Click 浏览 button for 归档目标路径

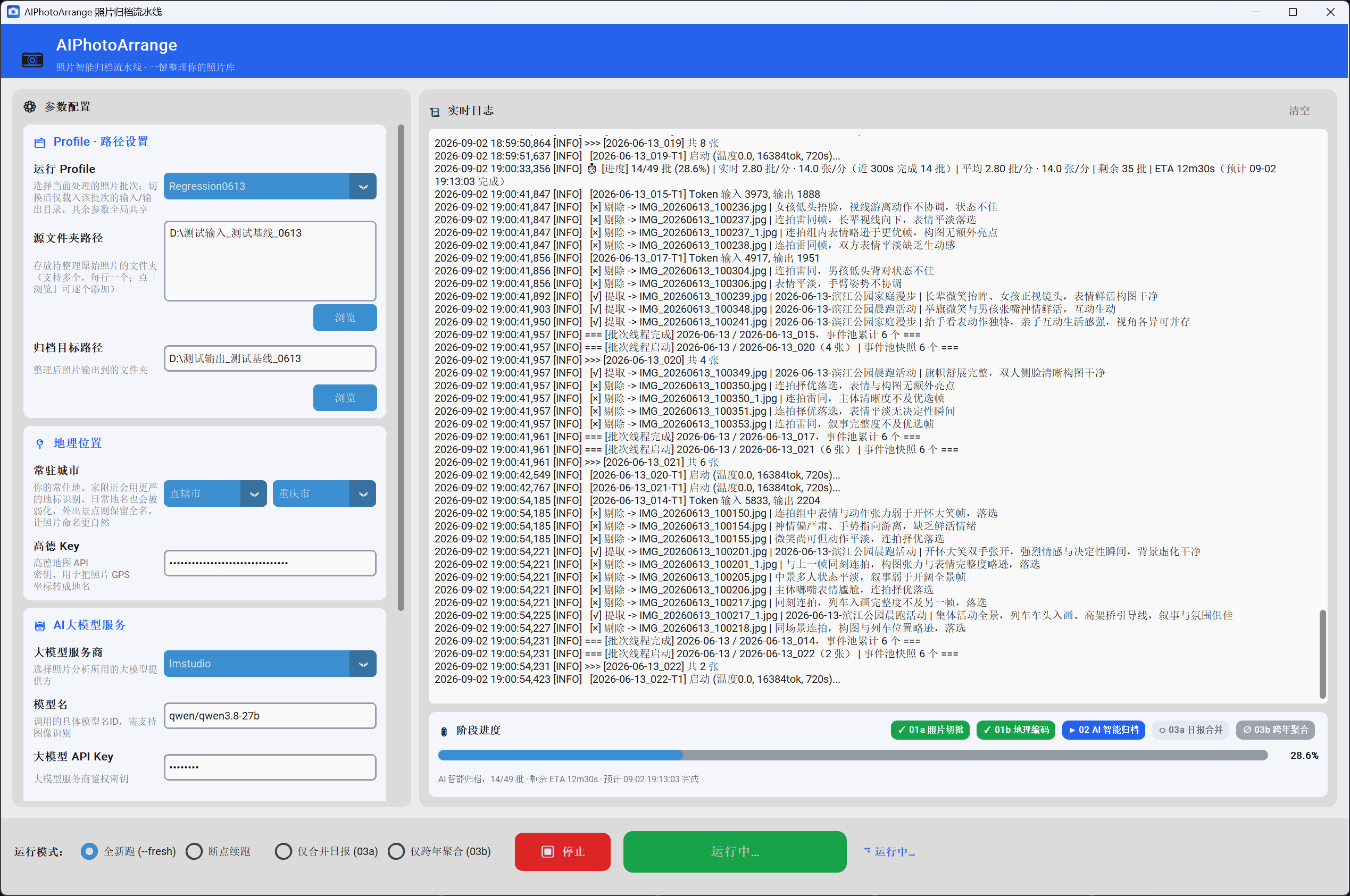pyautogui.click(x=345, y=398)
